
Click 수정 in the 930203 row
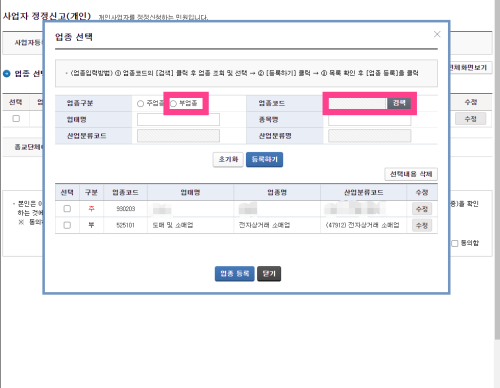422,209
